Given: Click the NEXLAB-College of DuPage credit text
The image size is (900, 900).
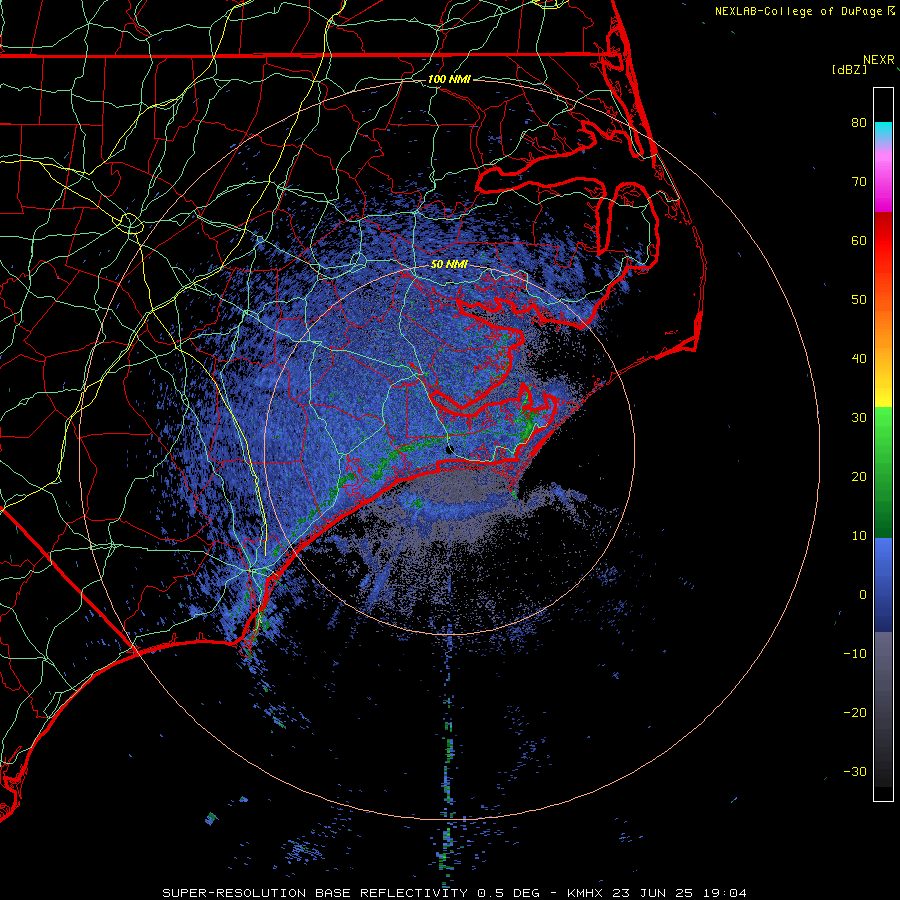Looking at the screenshot, I should tap(800, 11).
